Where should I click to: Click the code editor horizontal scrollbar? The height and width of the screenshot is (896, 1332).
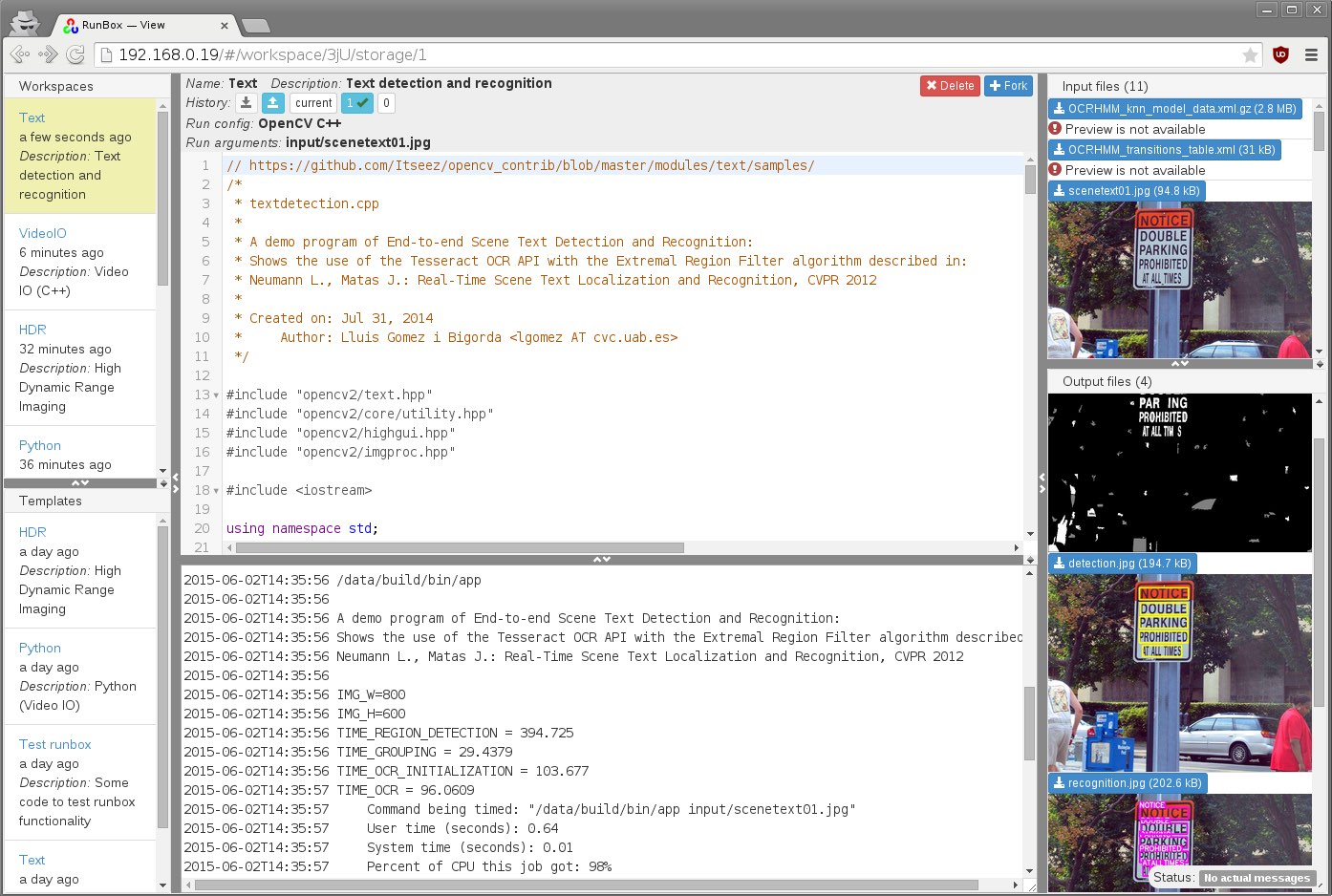(459, 548)
